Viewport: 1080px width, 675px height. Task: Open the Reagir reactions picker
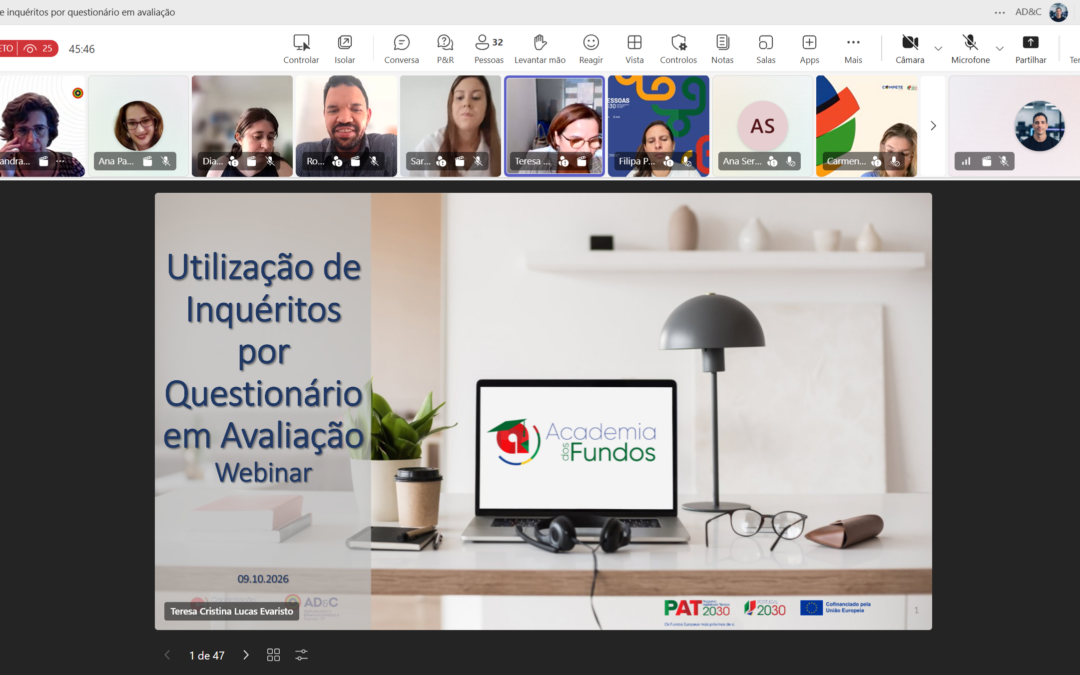tap(591, 49)
